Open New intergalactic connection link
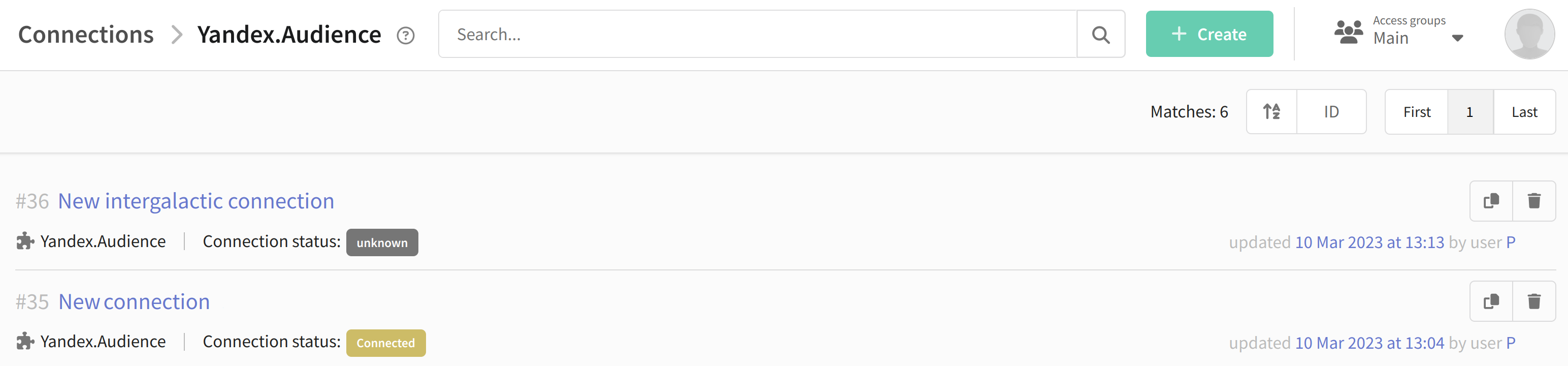The image size is (1568, 366). click(196, 201)
